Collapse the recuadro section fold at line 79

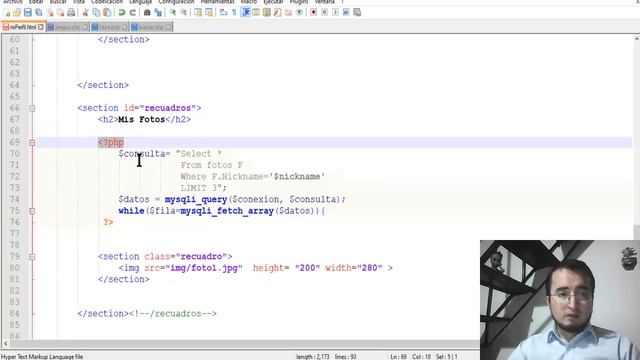(32, 257)
